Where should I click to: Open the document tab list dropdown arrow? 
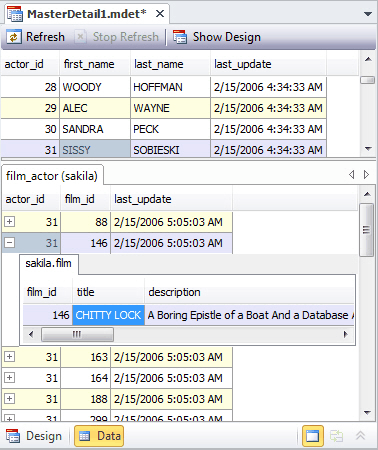click(x=368, y=14)
